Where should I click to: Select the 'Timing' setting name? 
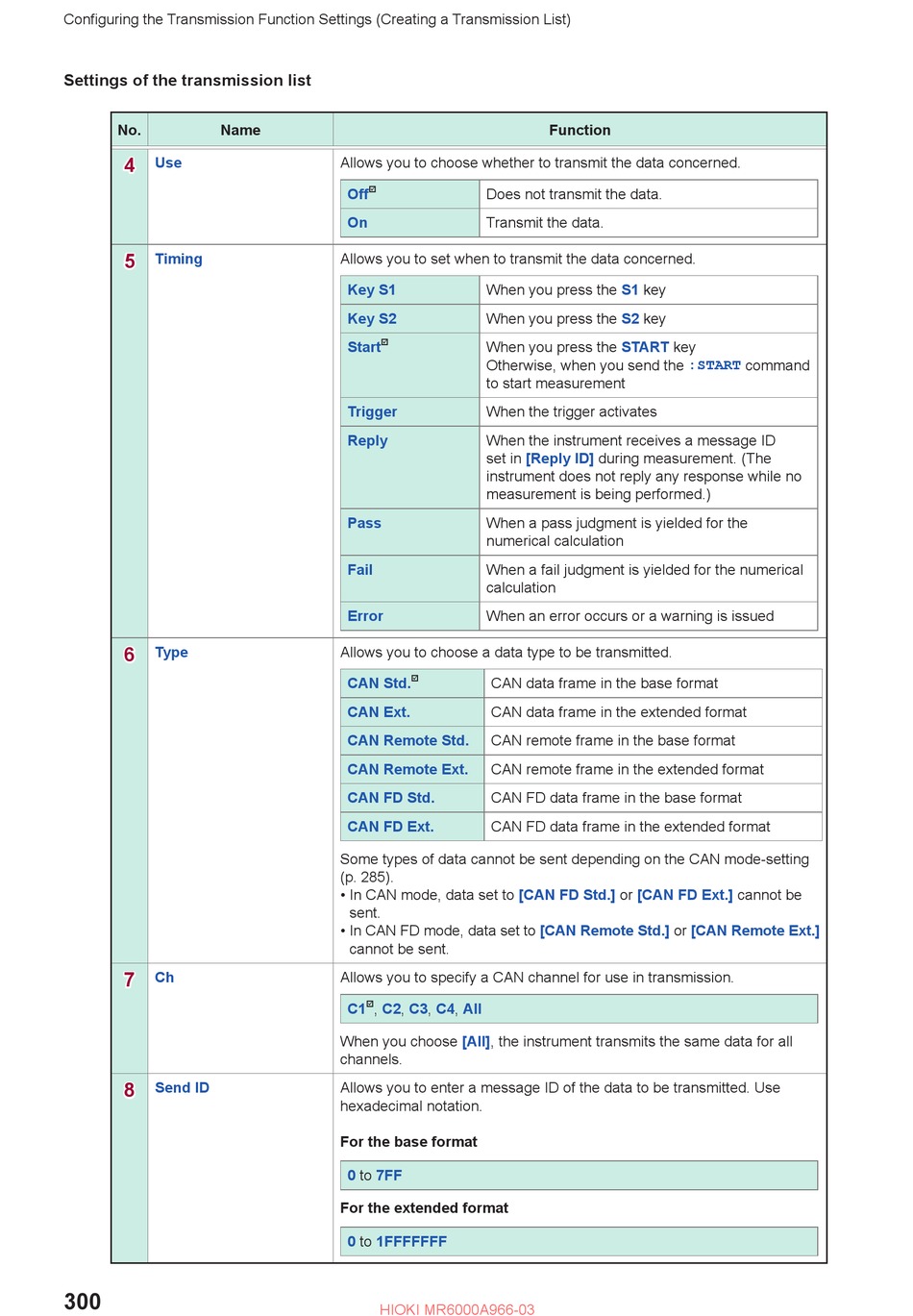tap(179, 260)
